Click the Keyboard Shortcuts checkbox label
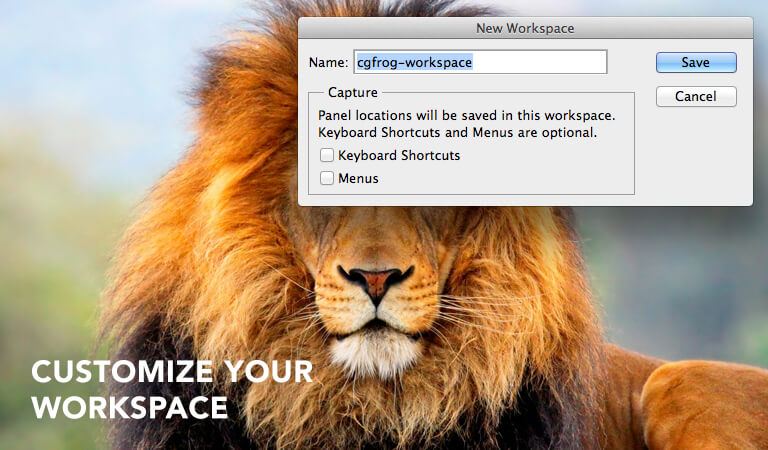Screen dimensions: 768x450 click(399, 155)
